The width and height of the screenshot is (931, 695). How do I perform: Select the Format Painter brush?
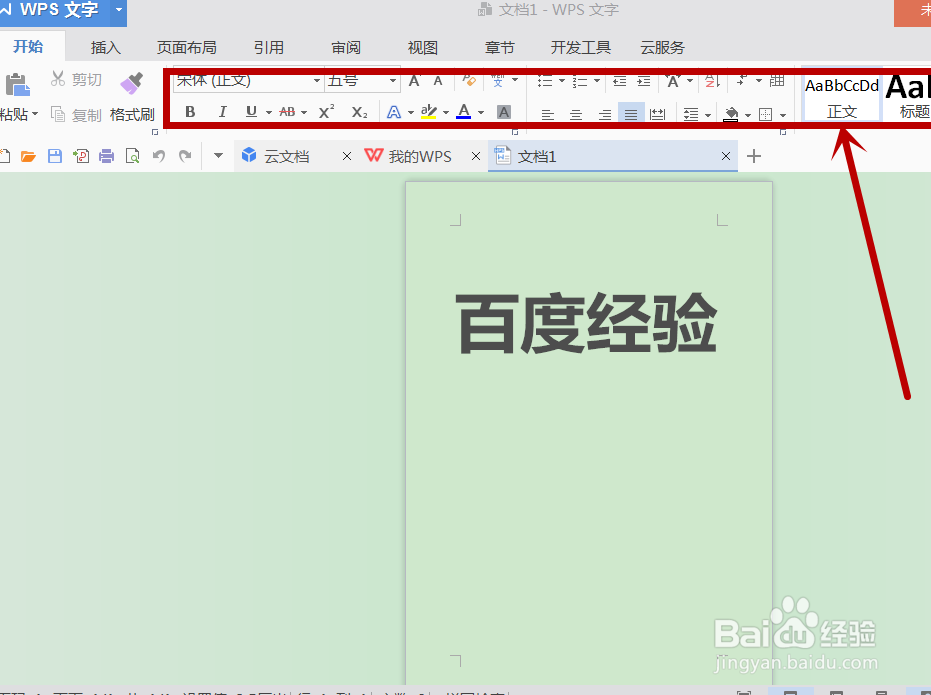click(131, 84)
